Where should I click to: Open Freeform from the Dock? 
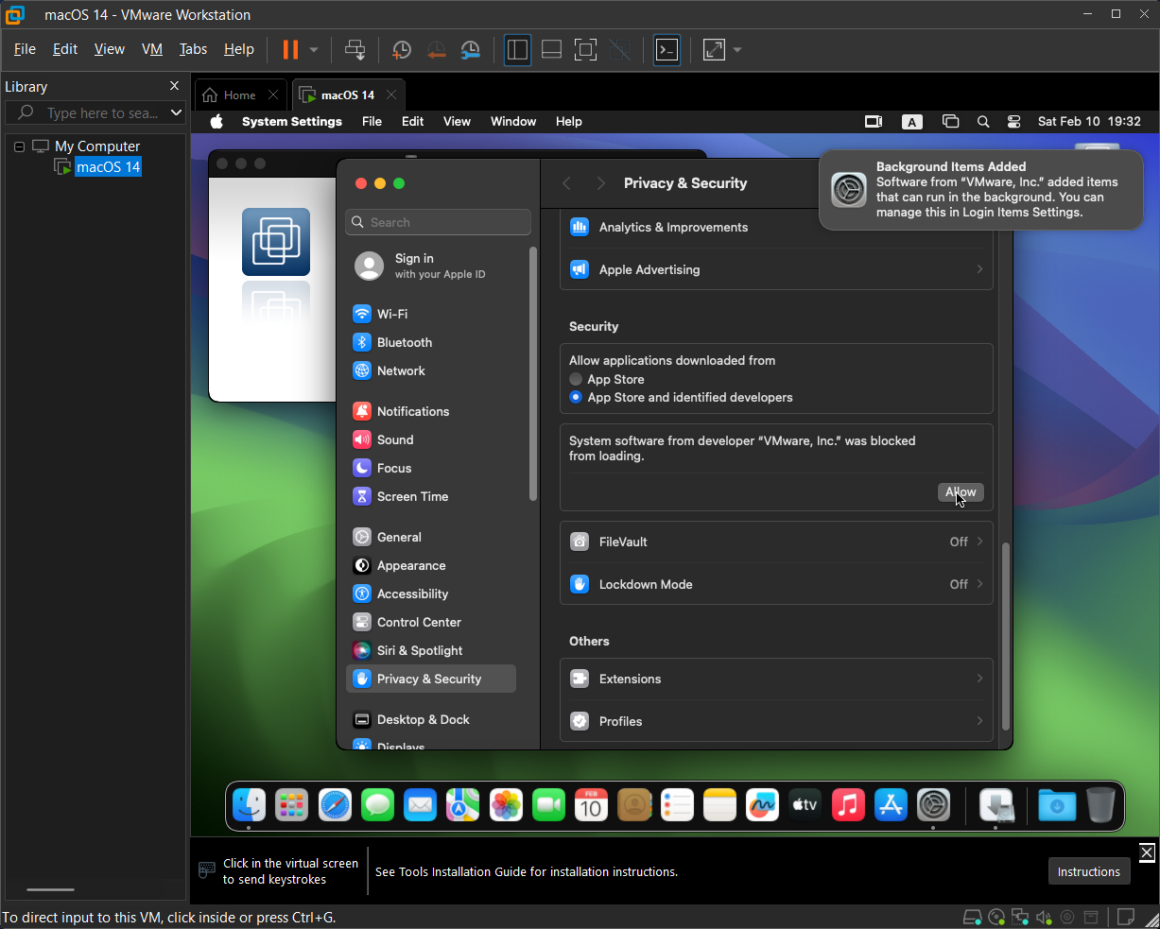click(762, 805)
